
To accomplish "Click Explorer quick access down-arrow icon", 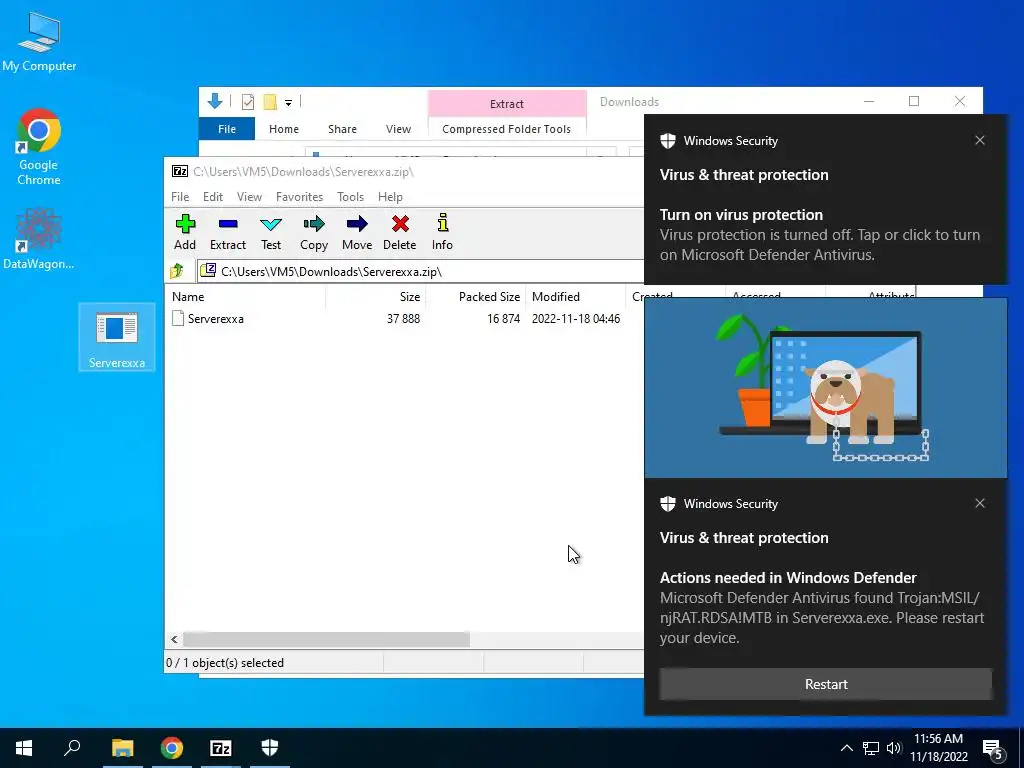I will click(215, 101).
